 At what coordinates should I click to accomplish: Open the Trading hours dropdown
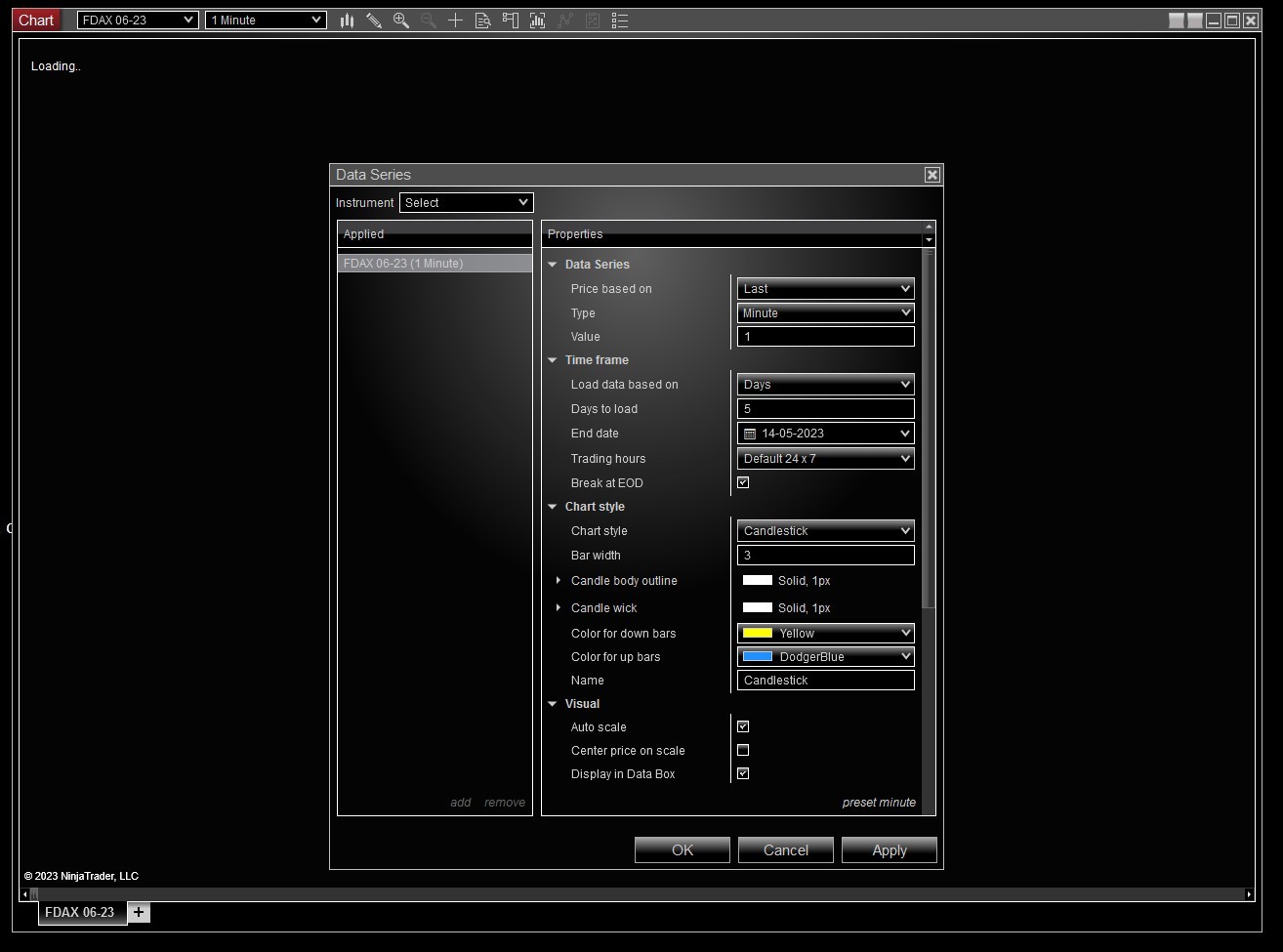point(825,459)
